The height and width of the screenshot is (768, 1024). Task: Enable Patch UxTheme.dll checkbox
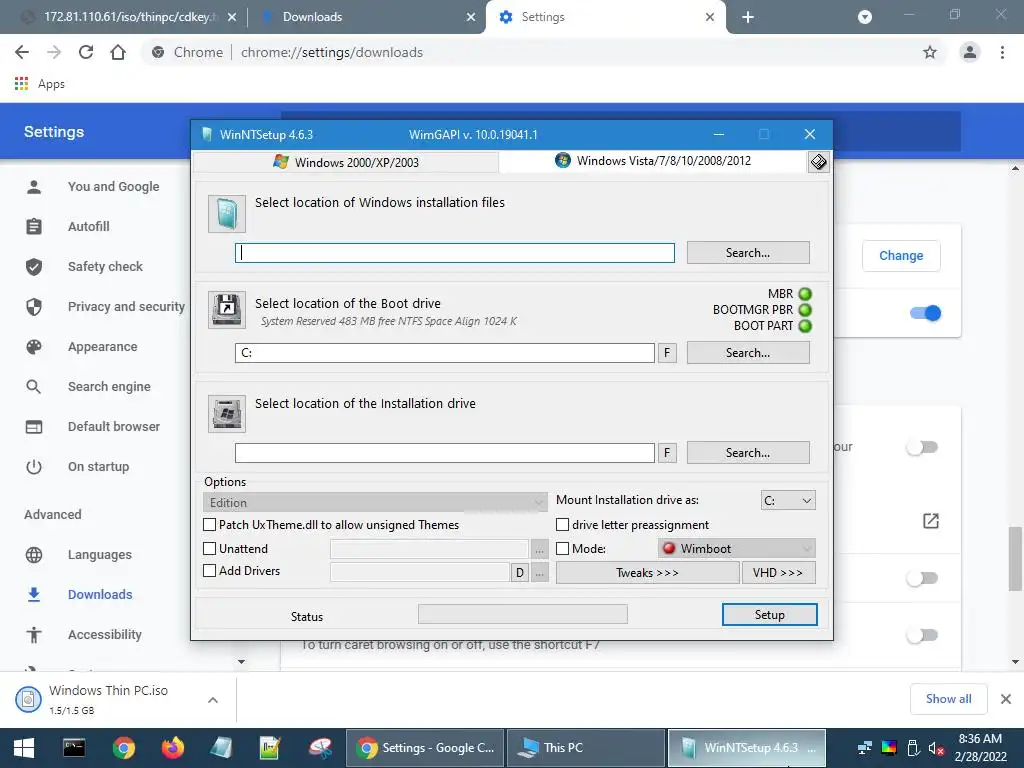tap(210, 524)
